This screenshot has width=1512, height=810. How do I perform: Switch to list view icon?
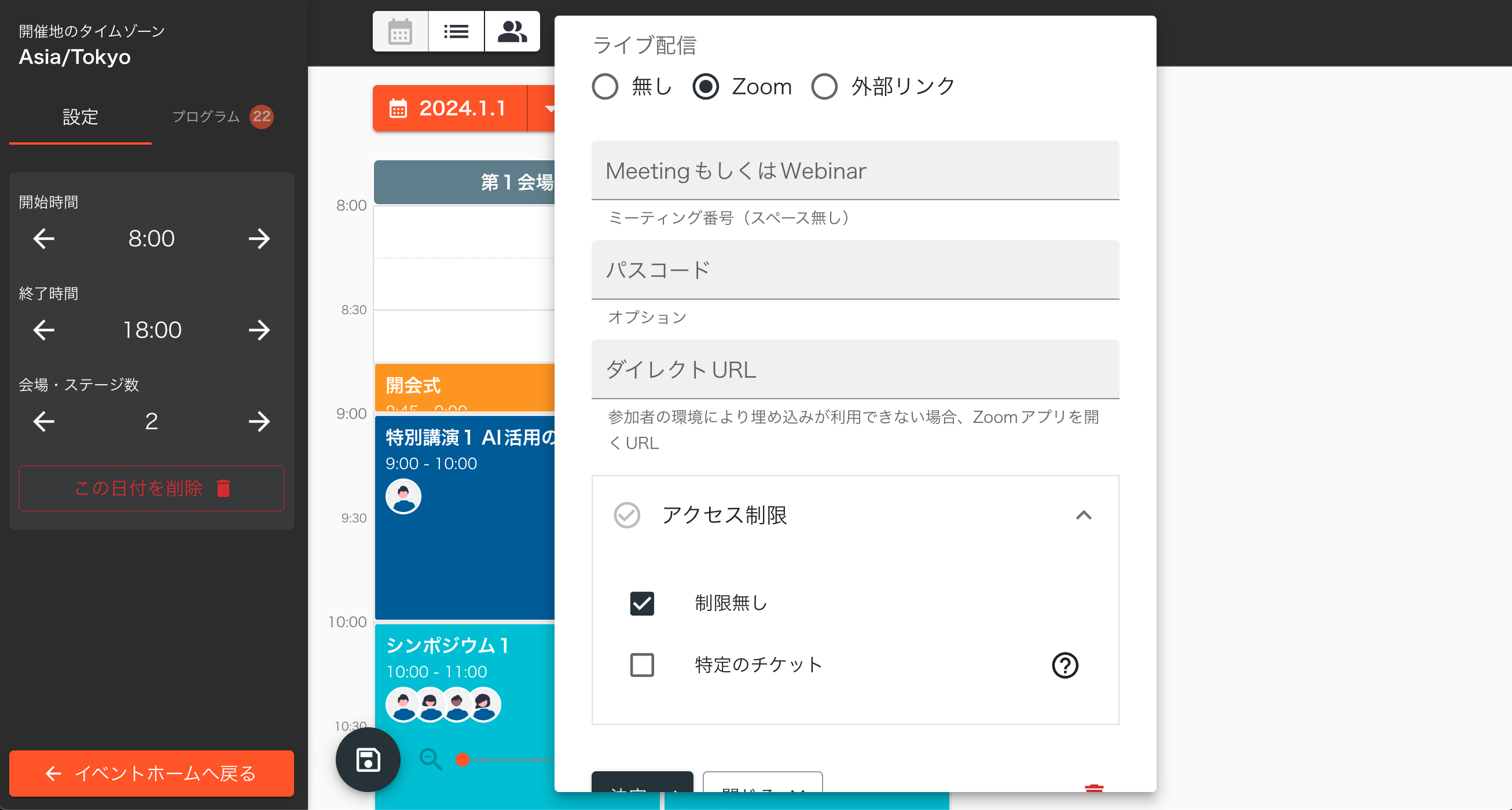point(456,32)
